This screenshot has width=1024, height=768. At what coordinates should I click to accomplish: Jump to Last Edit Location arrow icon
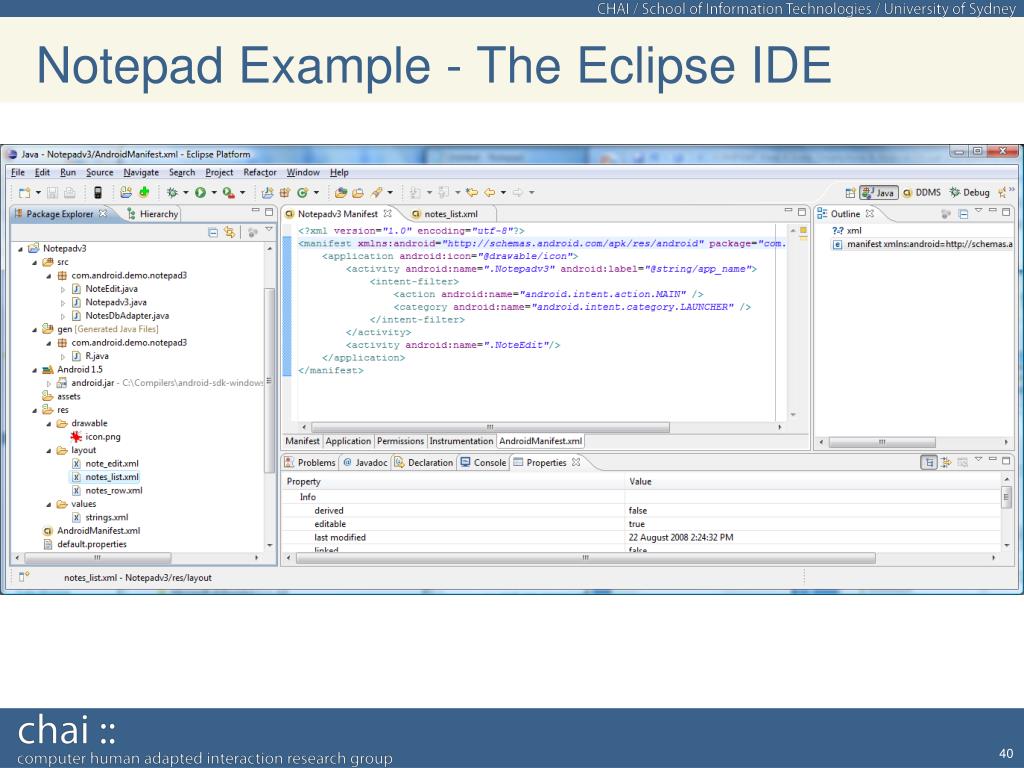[x=472, y=193]
